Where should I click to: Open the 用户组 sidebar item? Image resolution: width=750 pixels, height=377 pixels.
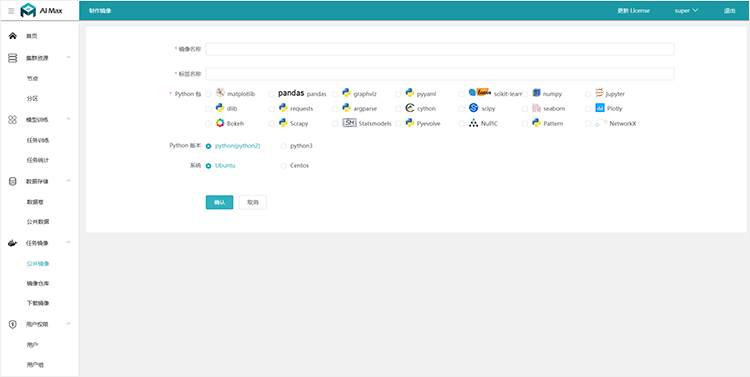click(x=35, y=365)
